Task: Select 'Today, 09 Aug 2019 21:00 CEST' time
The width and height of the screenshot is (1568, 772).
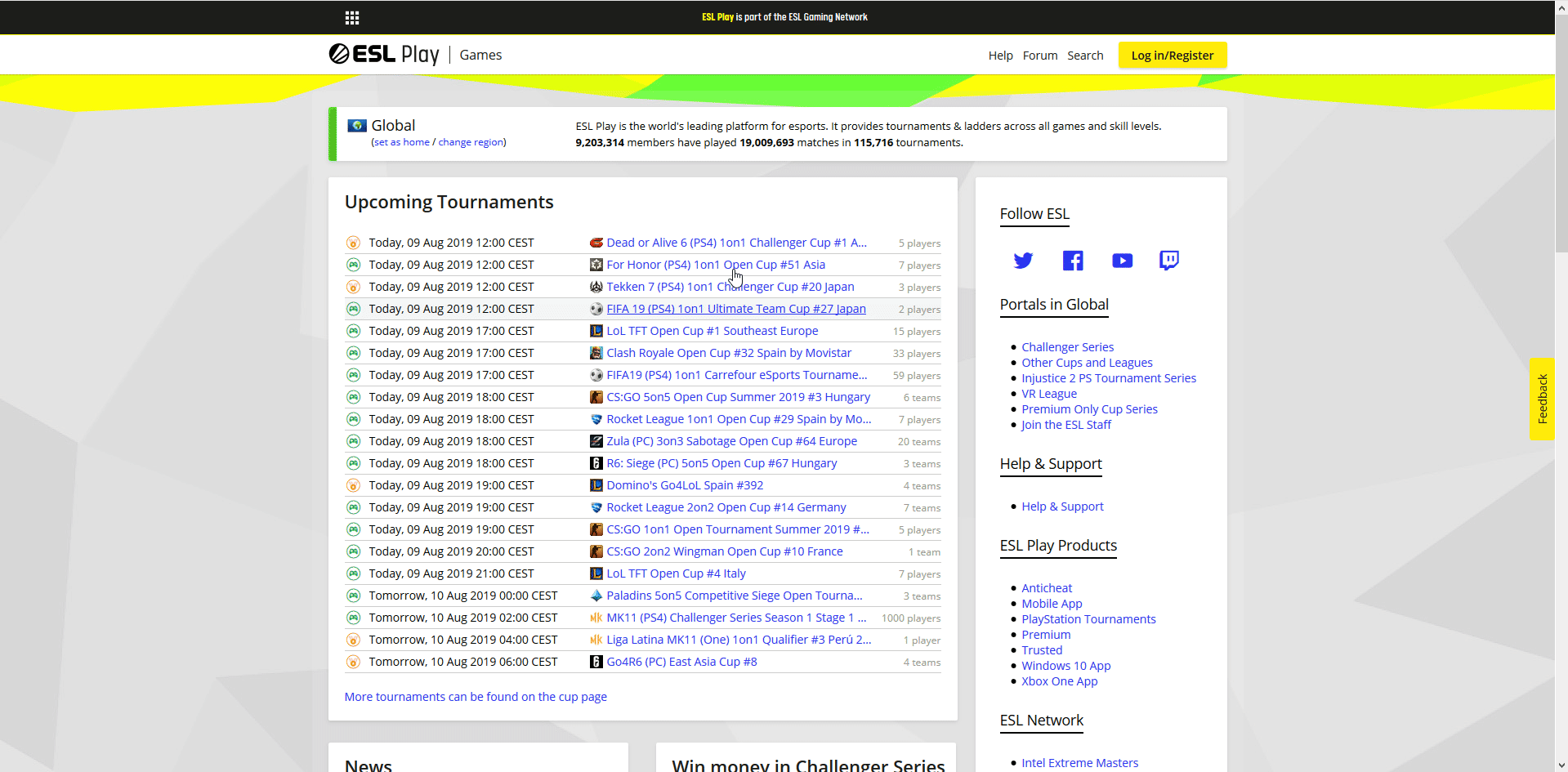Action: click(x=451, y=573)
